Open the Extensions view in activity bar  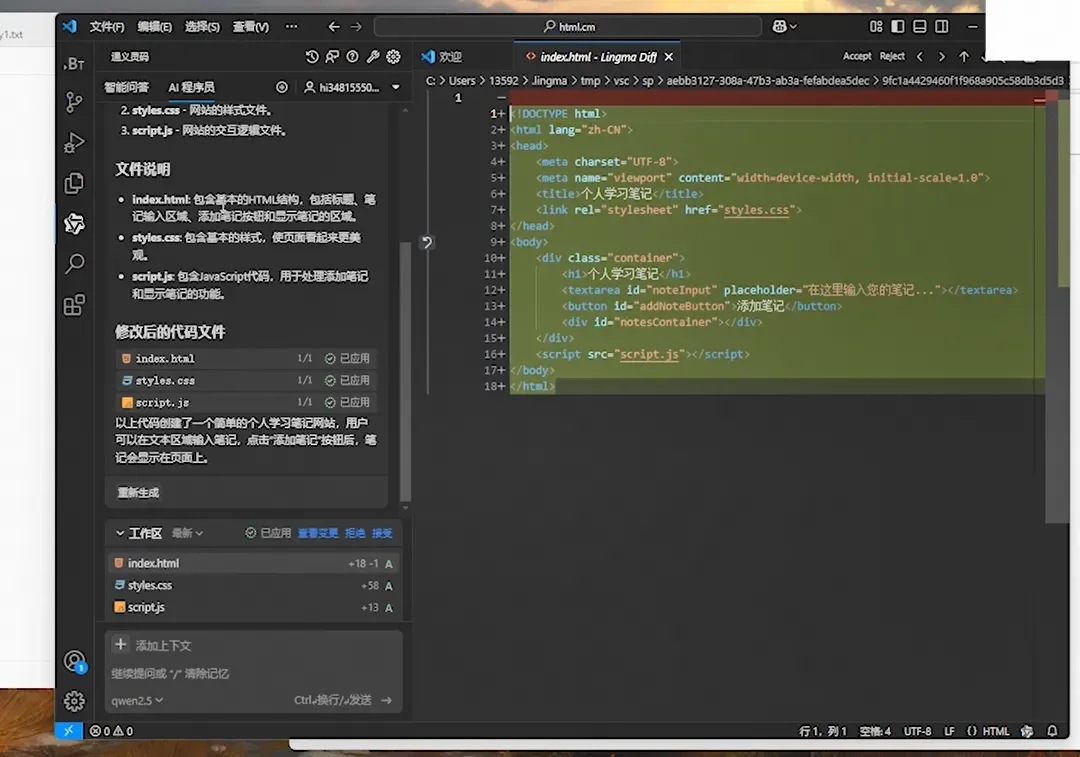74,305
